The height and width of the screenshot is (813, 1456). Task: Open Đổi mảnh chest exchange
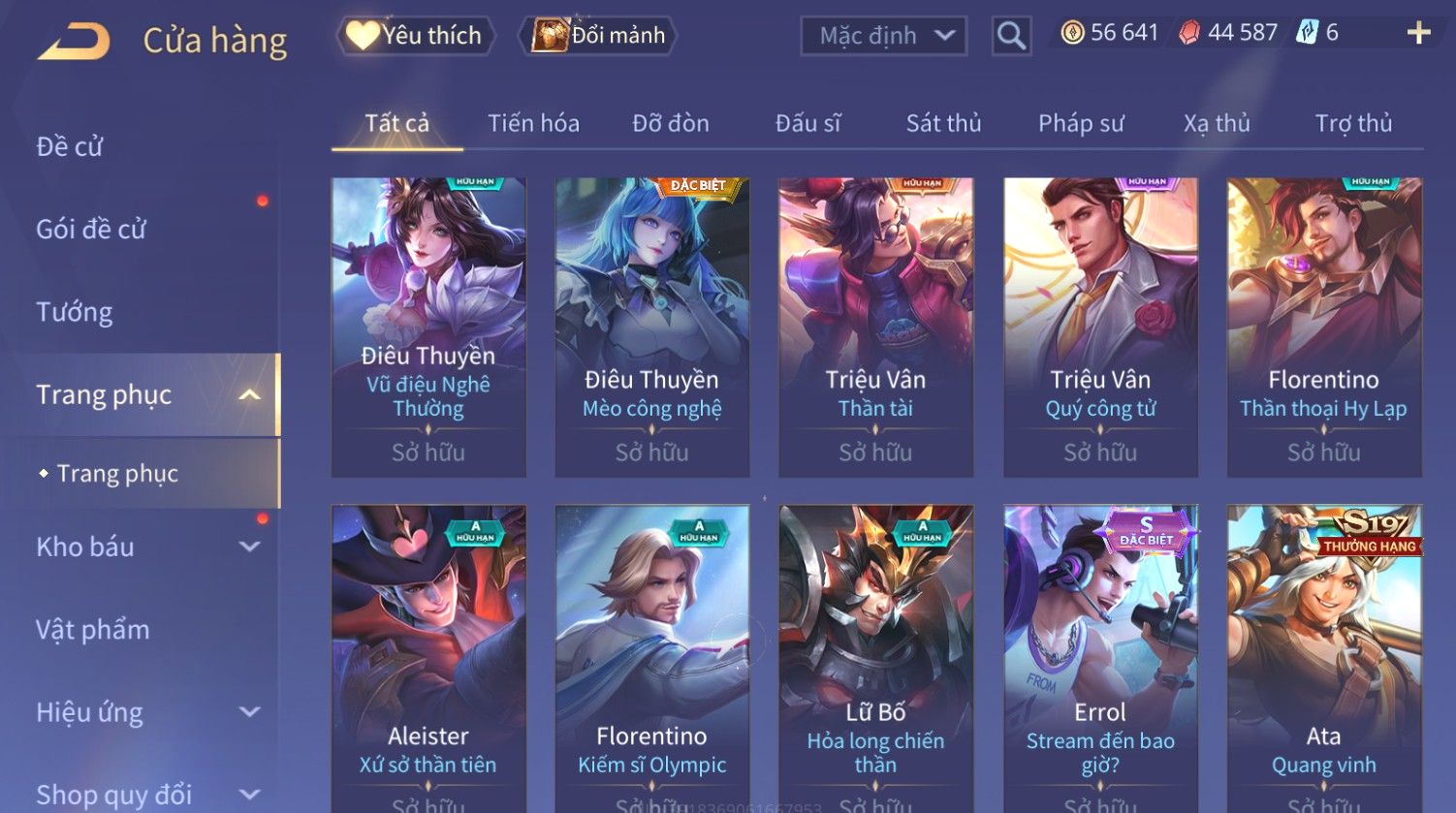598,36
